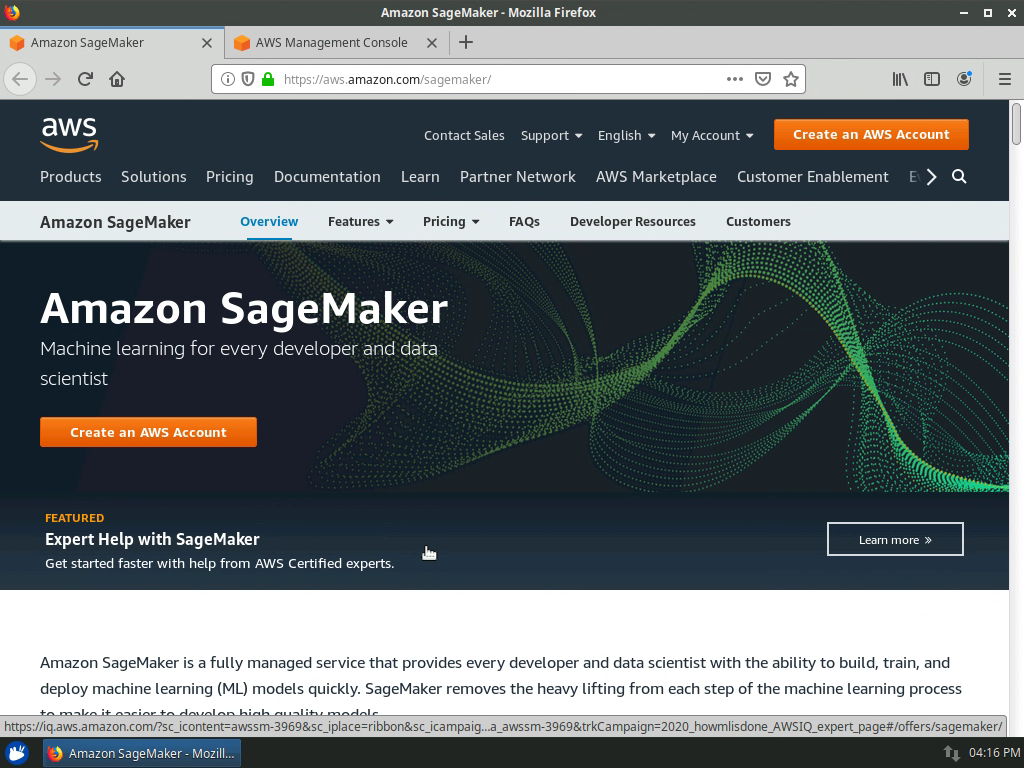Select Firefox taskbar window button

pyautogui.click(x=142, y=753)
